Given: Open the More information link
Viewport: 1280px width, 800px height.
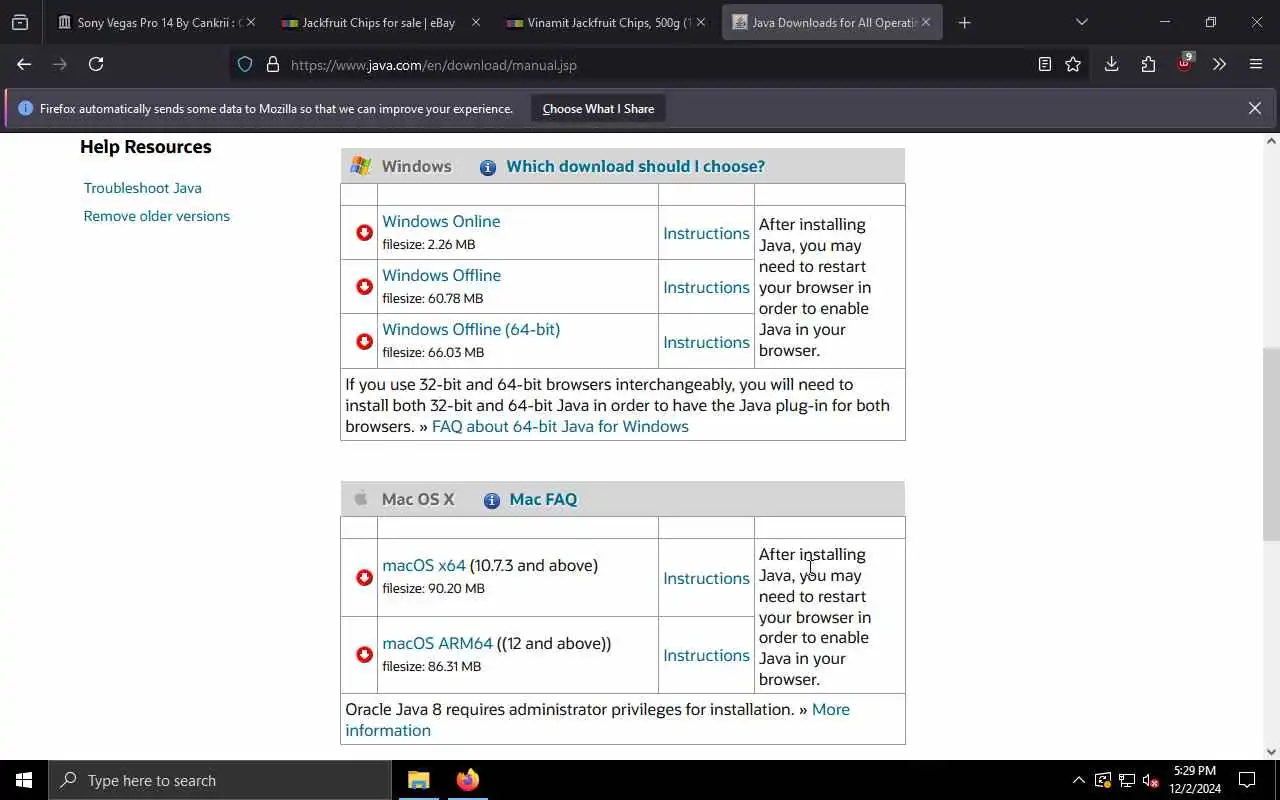Looking at the screenshot, I should click(x=597, y=720).
